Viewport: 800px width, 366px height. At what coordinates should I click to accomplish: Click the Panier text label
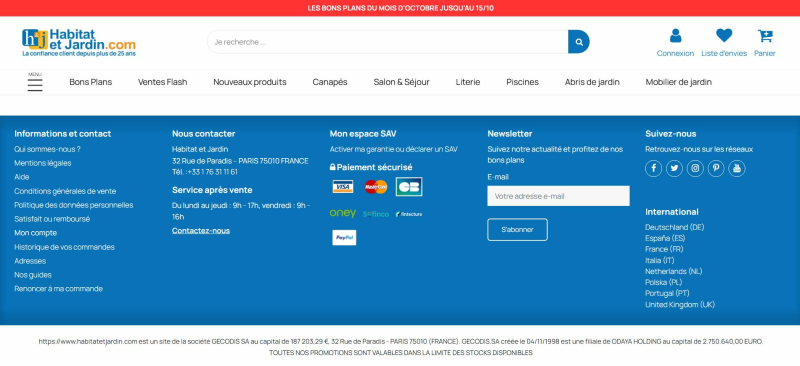[765, 53]
